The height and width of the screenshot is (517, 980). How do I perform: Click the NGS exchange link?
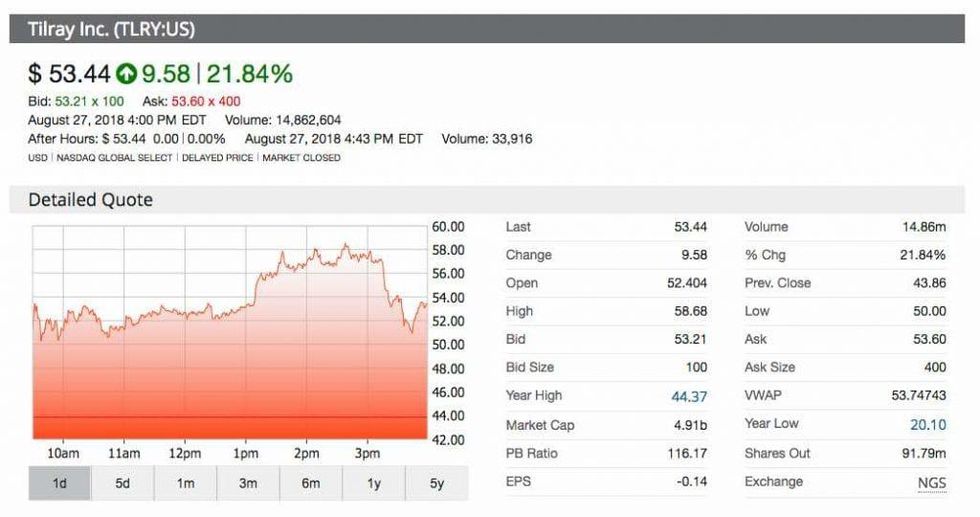[x=931, y=483]
